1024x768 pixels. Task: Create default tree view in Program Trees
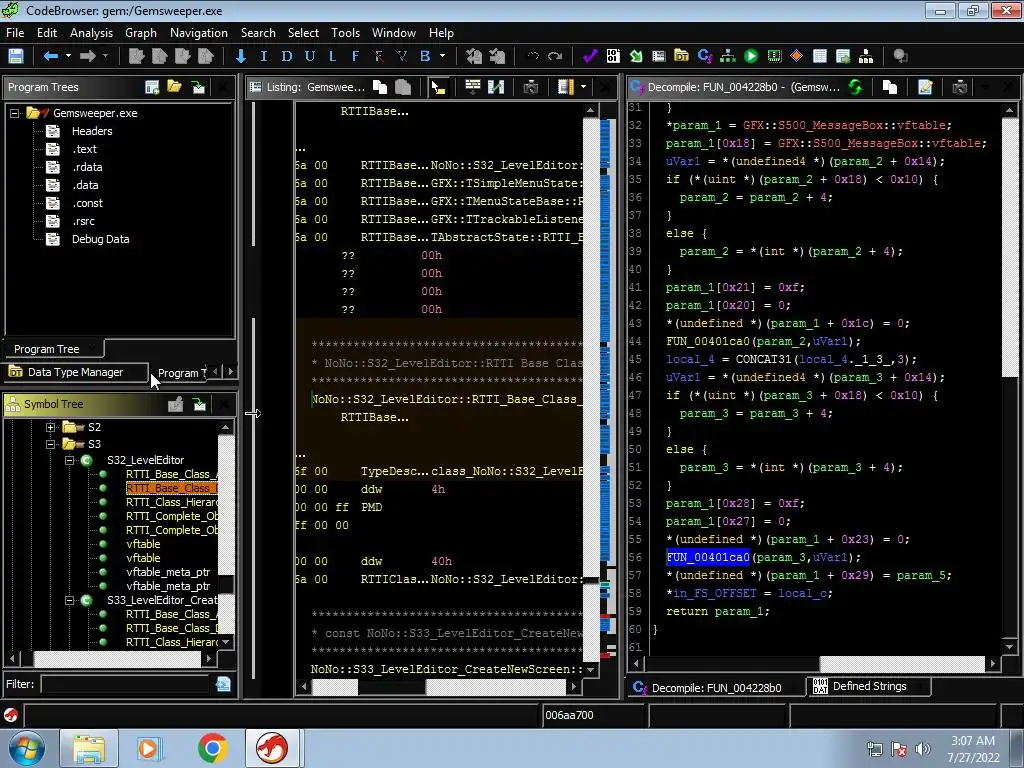[x=152, y=87]
